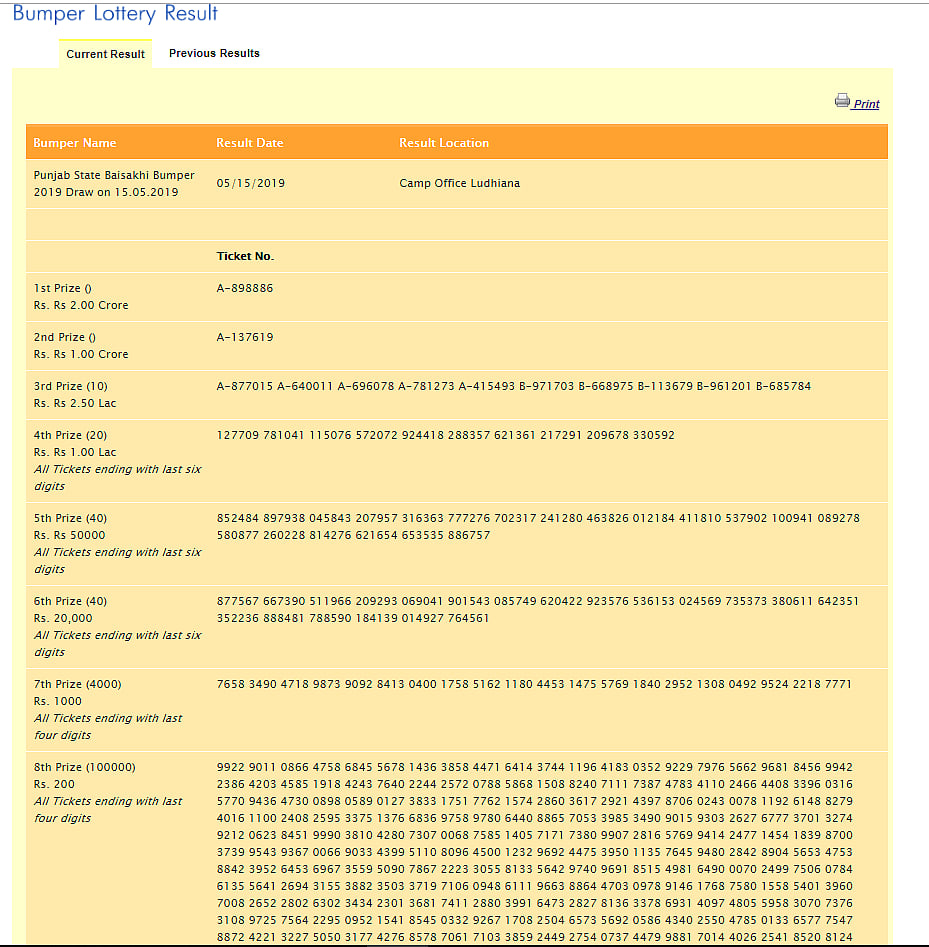Screen dimensions: 929x947
Task: Click the 5th Prize (40) label
Action: (x=71, y=518)
